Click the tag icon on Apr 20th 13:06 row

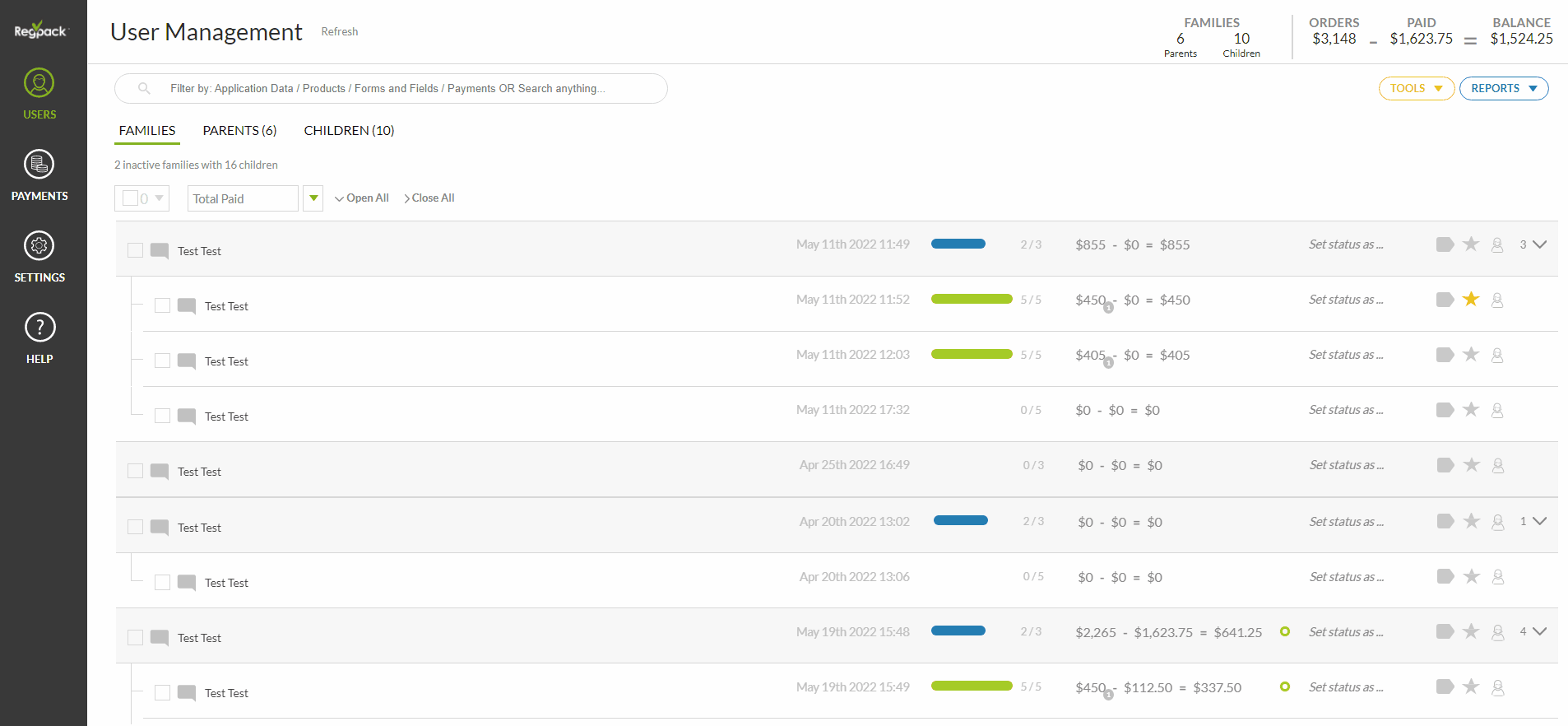point(1445,576)
